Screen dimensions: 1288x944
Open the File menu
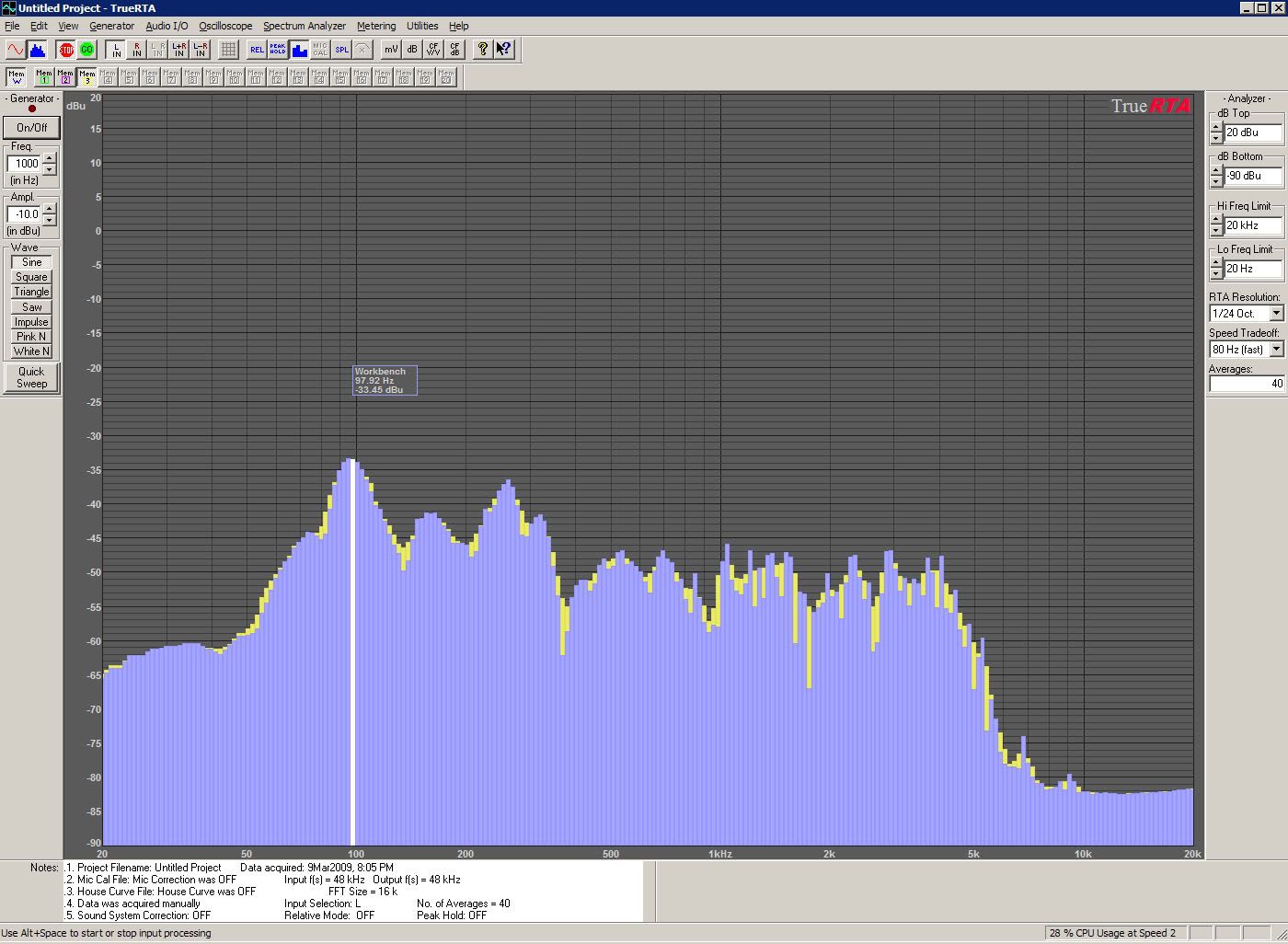click(12, 26)
